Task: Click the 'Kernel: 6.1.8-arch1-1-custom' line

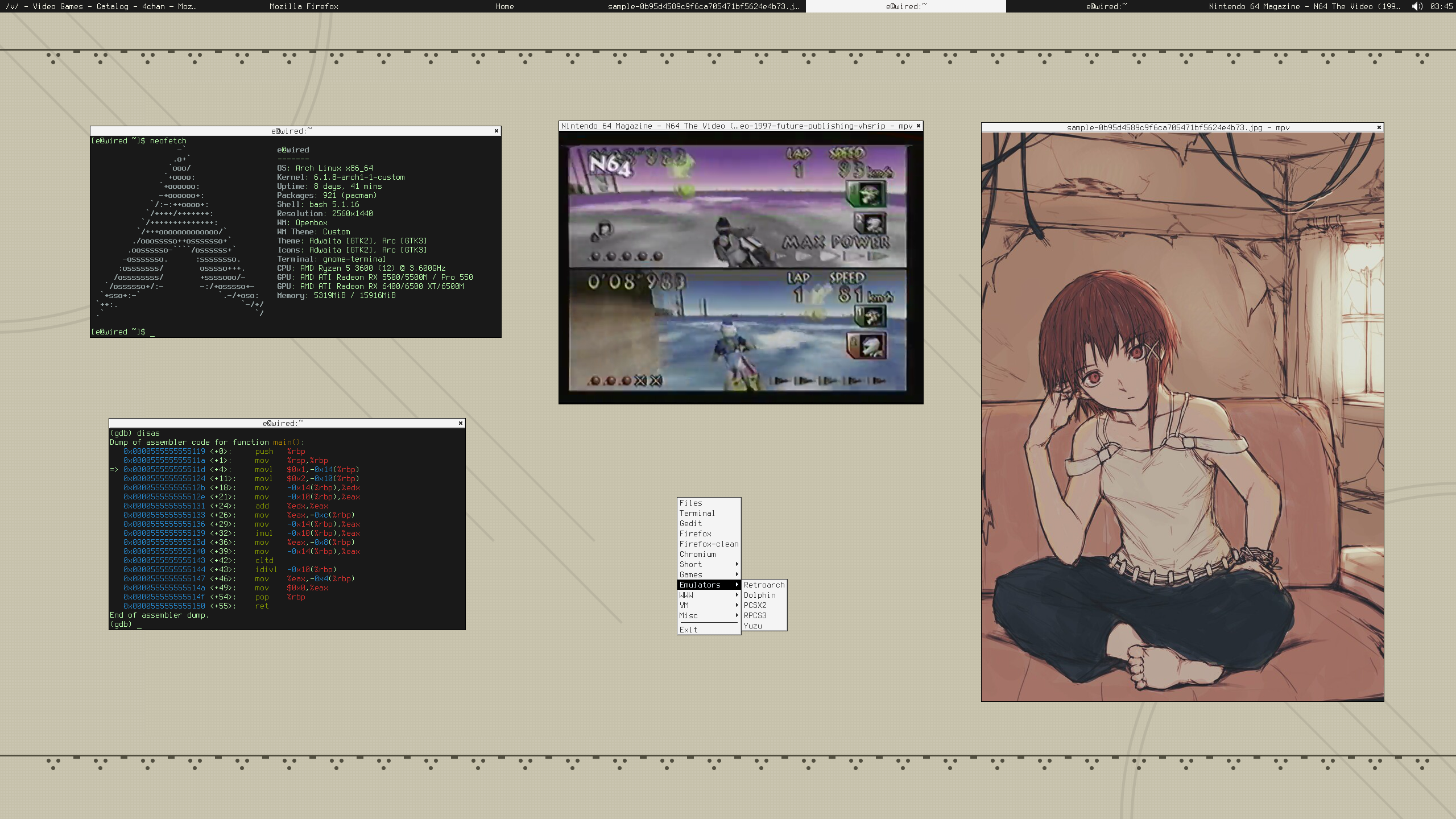Action: (x=341, y=177)
